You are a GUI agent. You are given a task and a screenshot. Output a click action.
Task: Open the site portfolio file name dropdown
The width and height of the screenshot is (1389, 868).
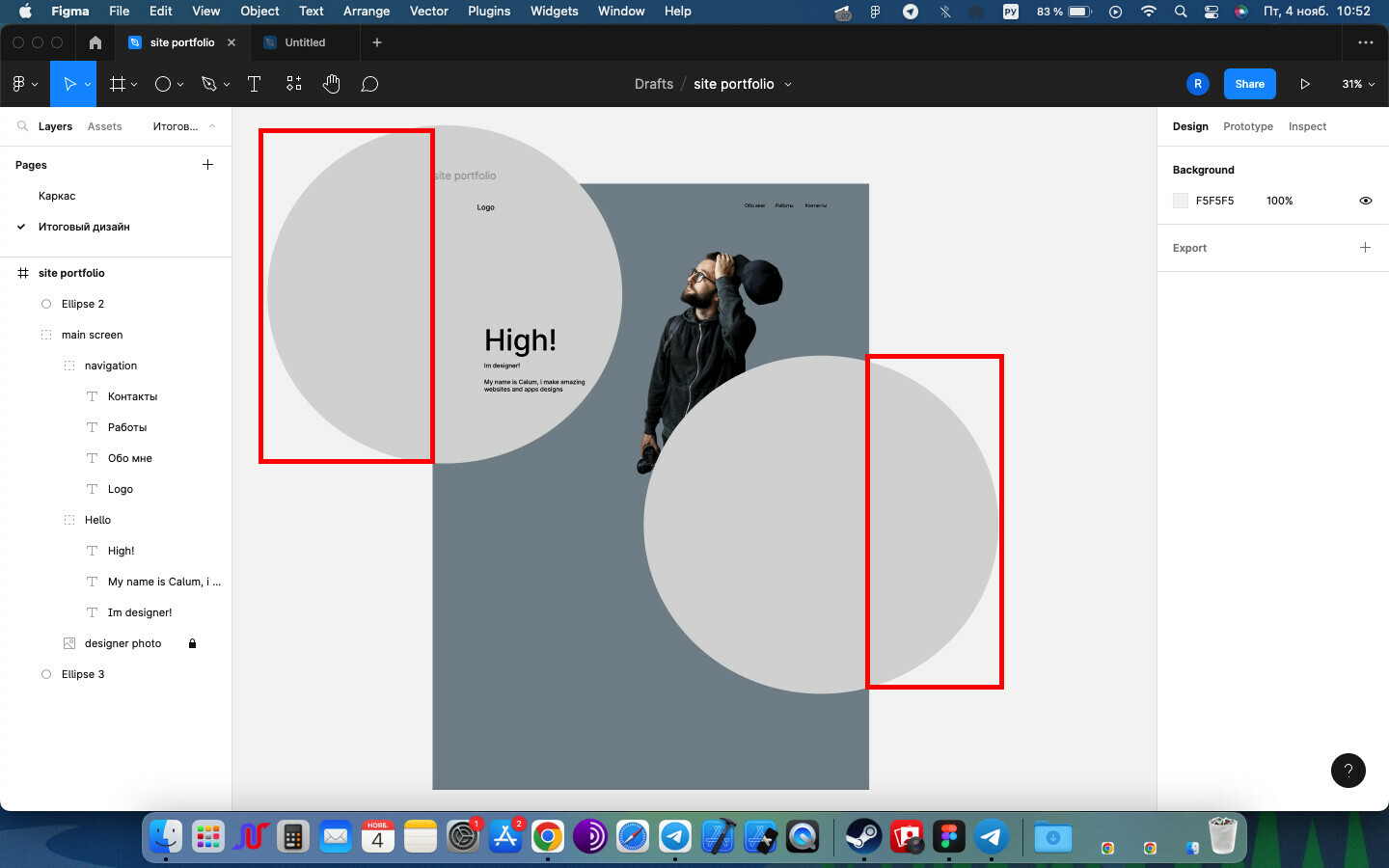(x=788, y=84)
